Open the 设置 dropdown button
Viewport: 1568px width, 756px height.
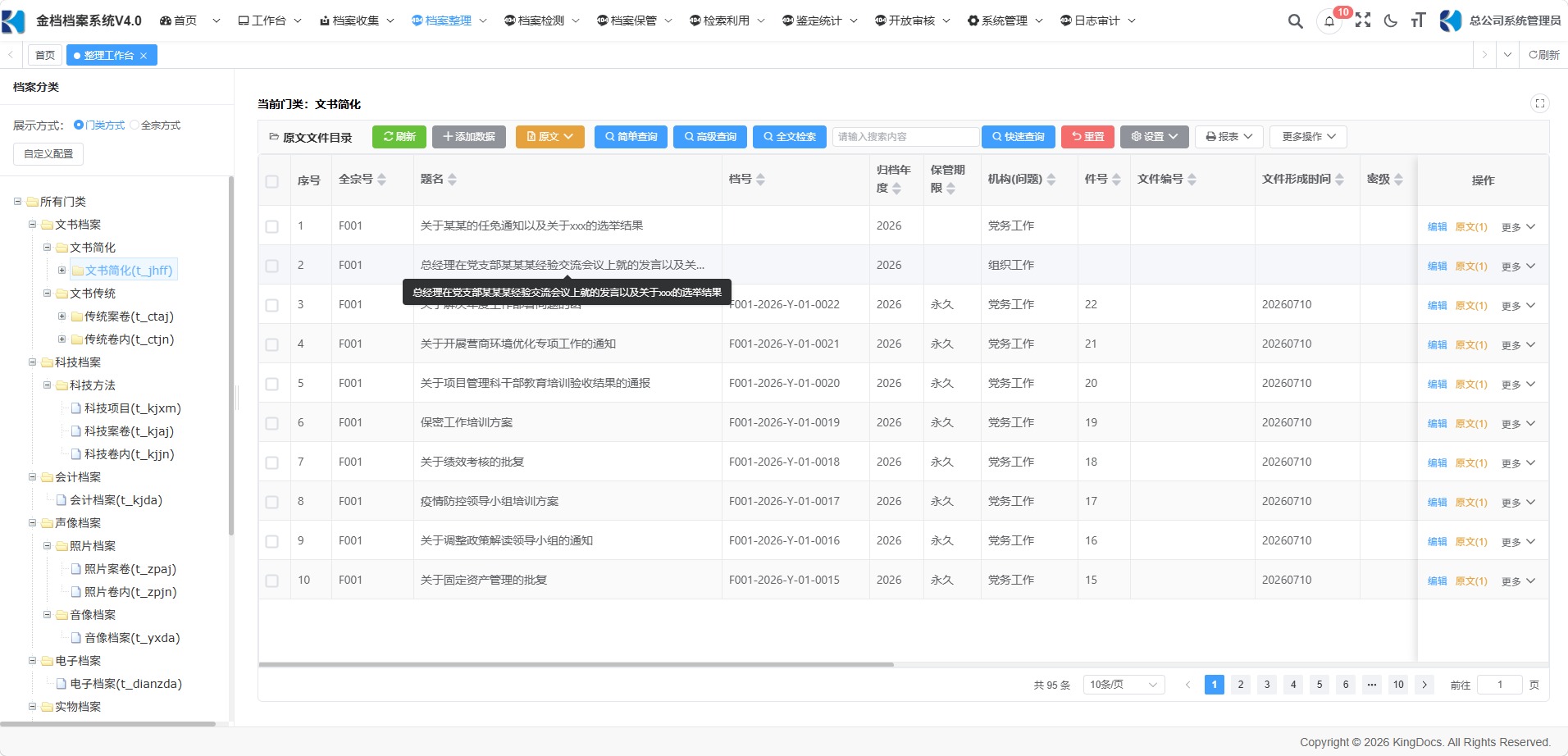1154,137
